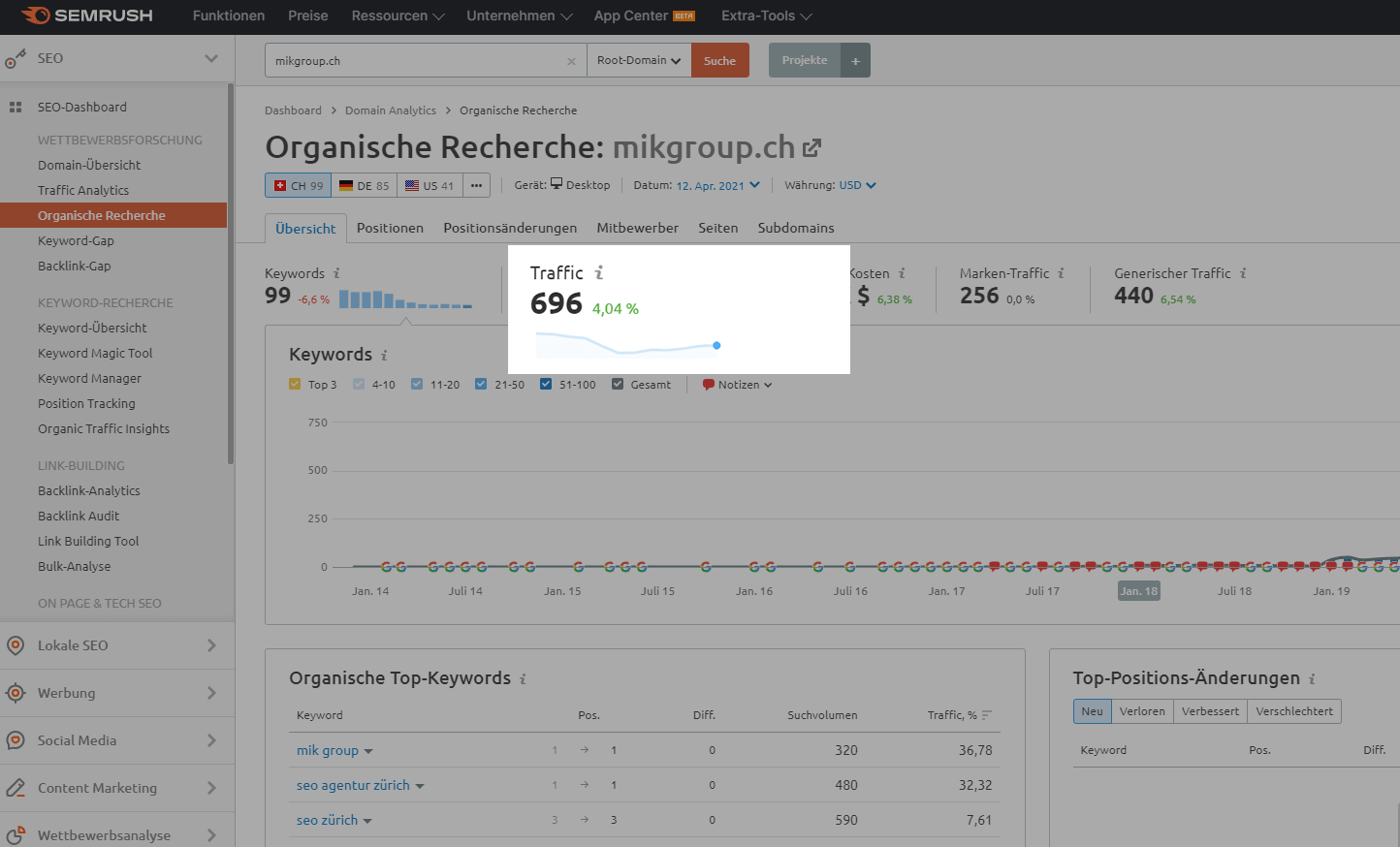Open the Unternehmen menu
This screenshot has width=1400, height=847.
click(x=519, y=16)
